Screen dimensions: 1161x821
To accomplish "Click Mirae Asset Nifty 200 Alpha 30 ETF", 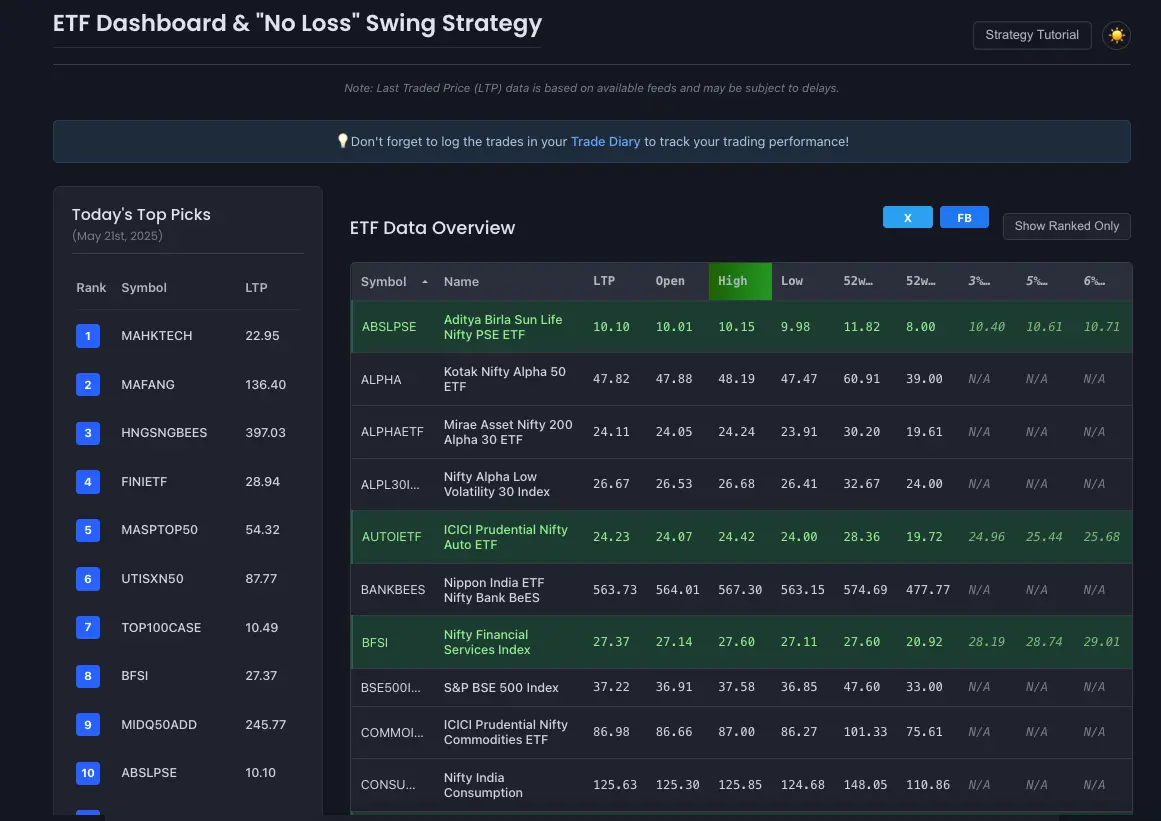I will pos(508,432).
